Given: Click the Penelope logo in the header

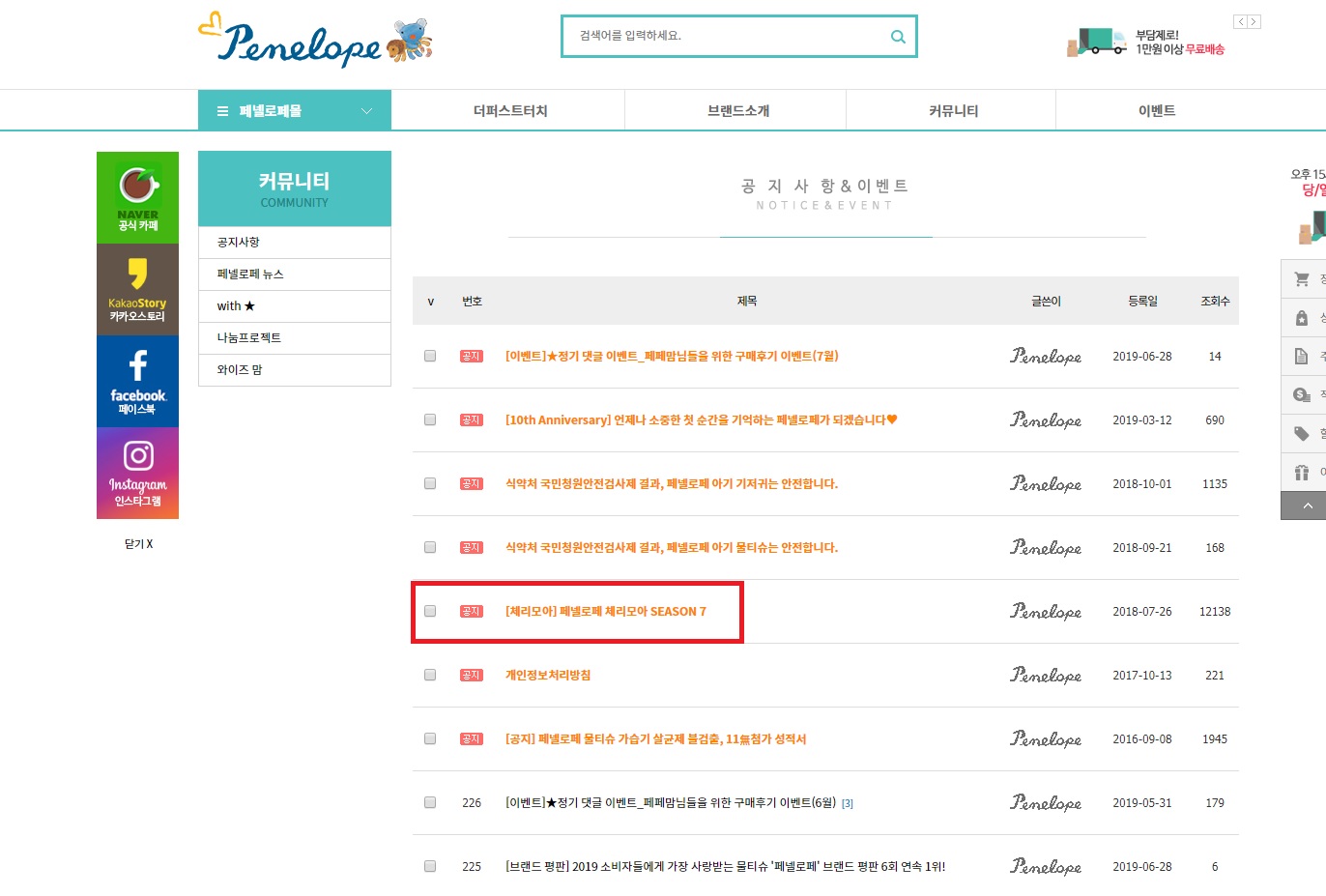Looking at the screenshot, I should click(315, 41).
